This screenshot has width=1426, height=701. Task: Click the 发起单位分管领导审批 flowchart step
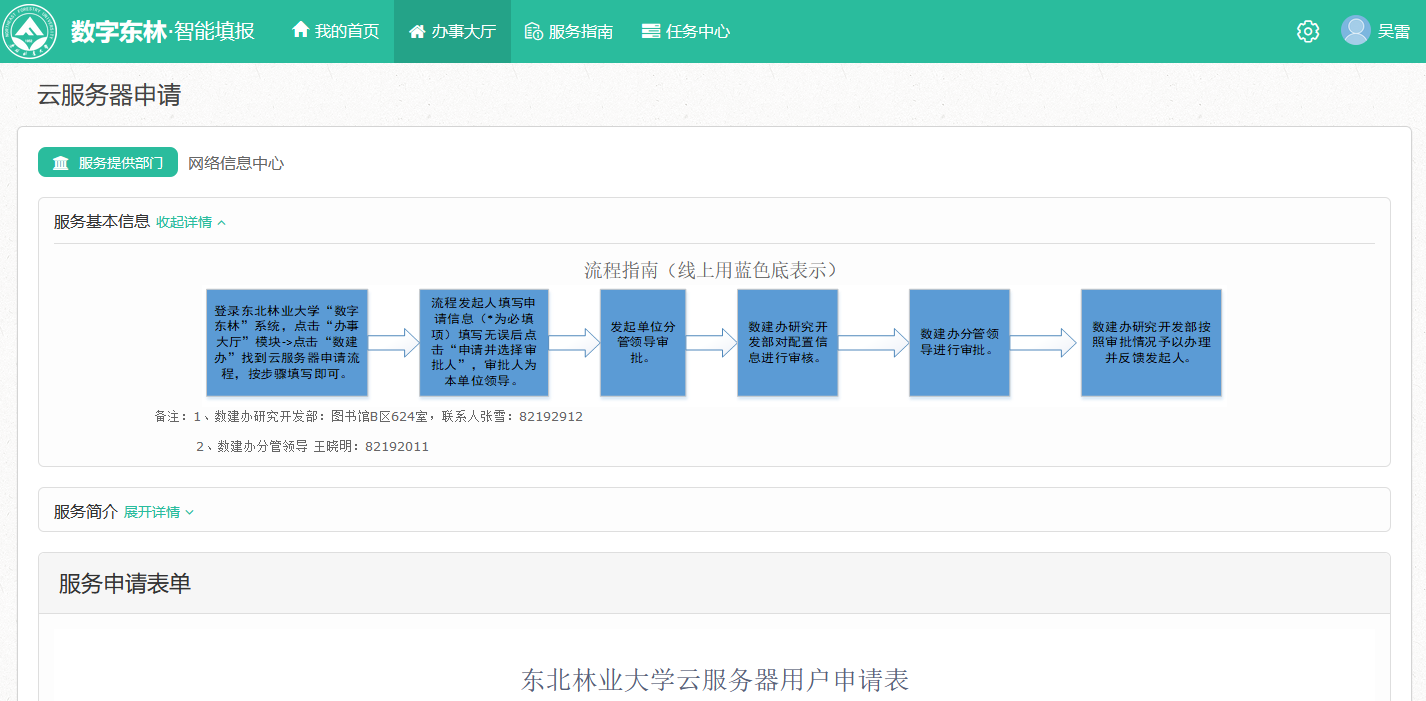coord(642,343)
